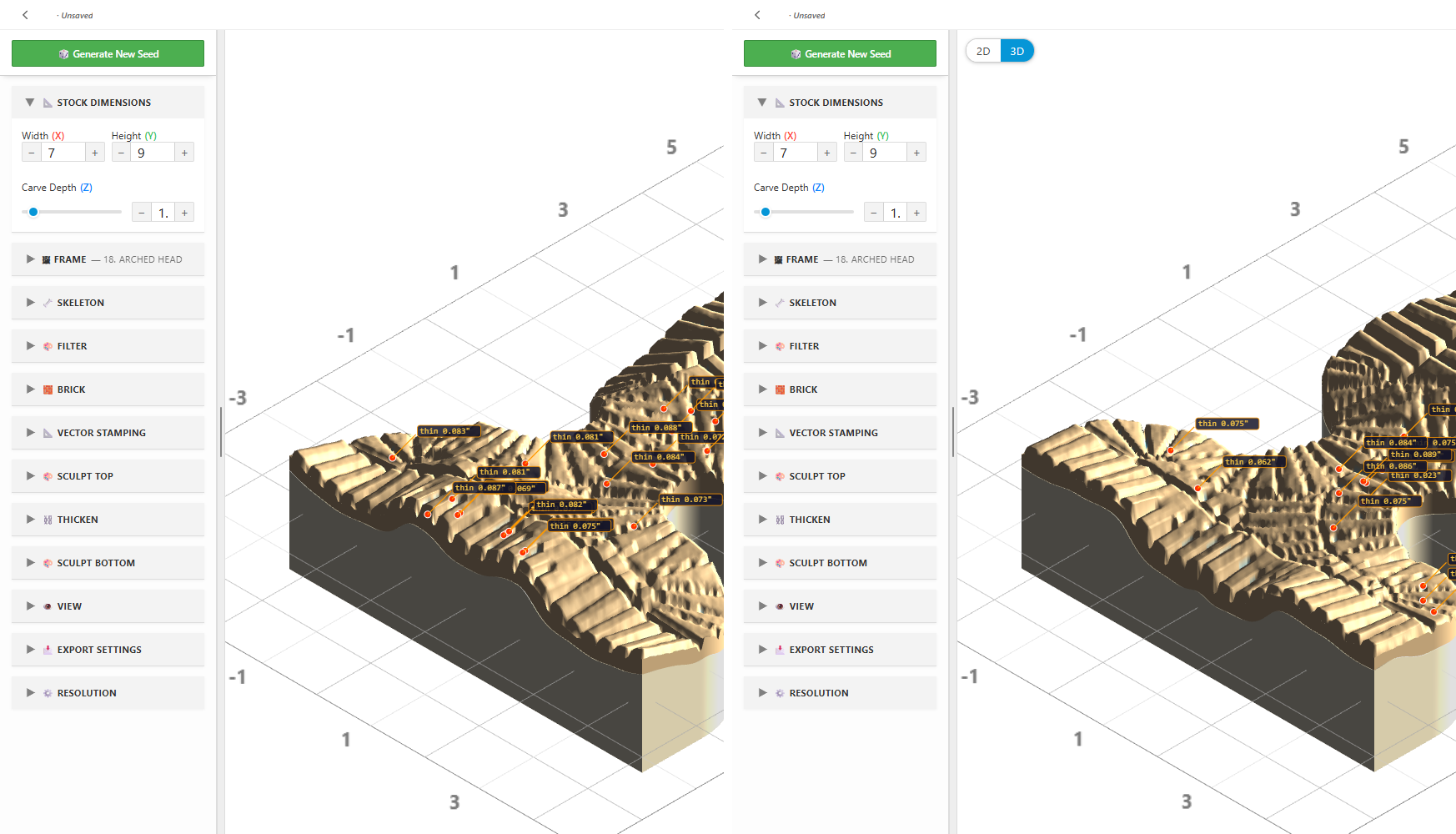Expand the Frame section in the left panel
Viewport: 1456px width, 834px height.
30,259
